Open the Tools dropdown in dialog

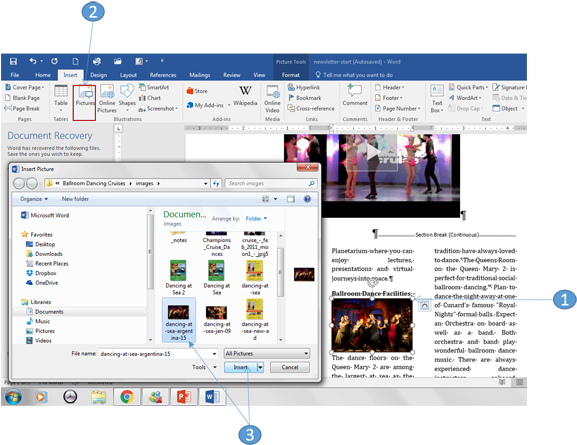(x=204, y=367)
